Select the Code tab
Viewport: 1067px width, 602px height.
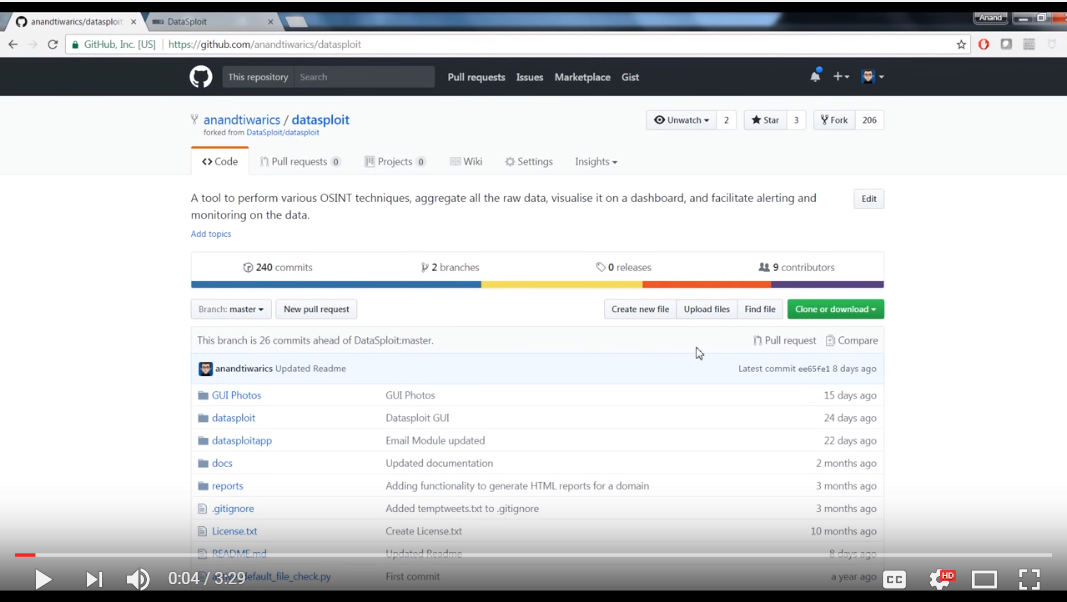pos(220,162)
